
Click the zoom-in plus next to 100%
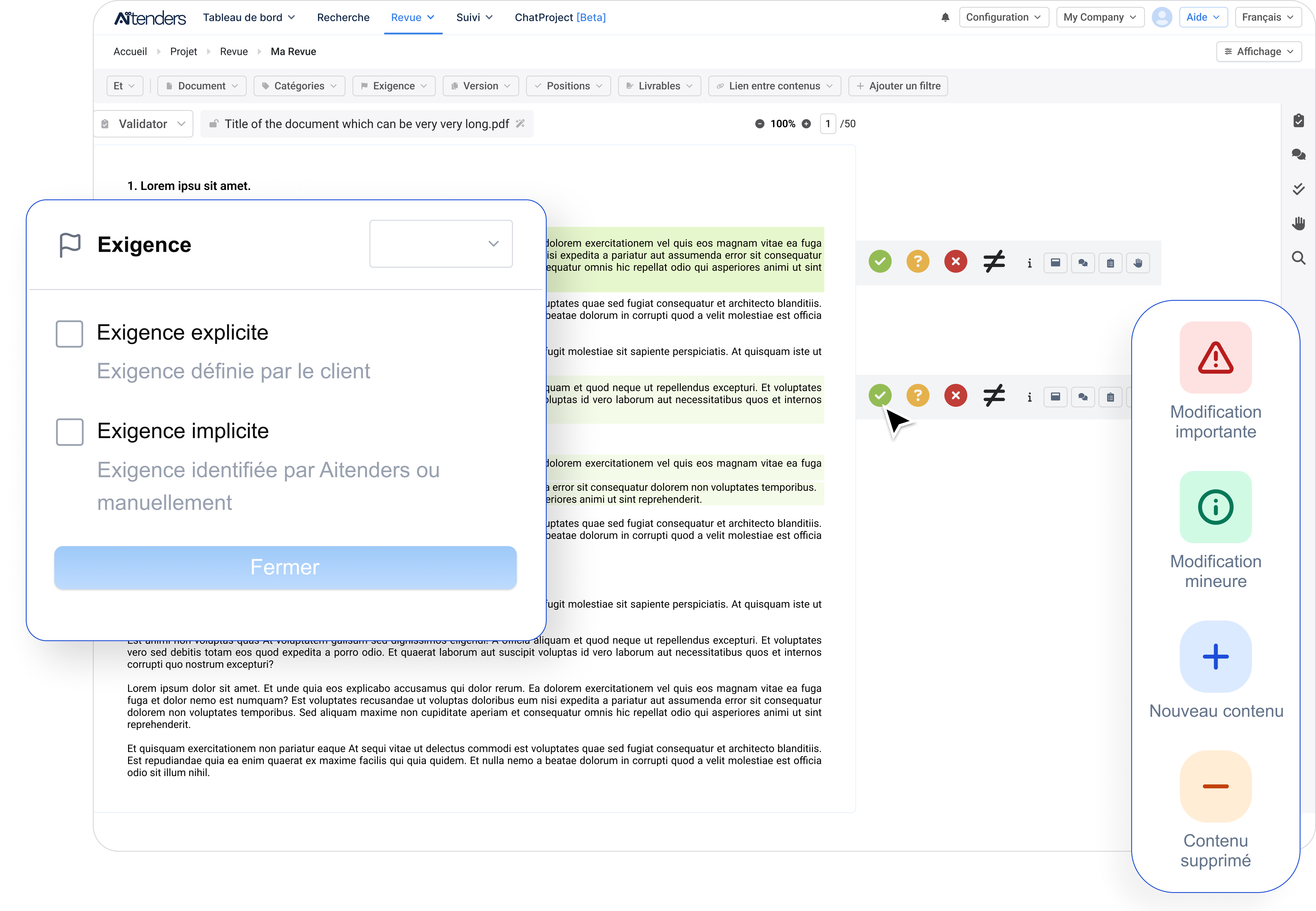(x=806, y=124)
